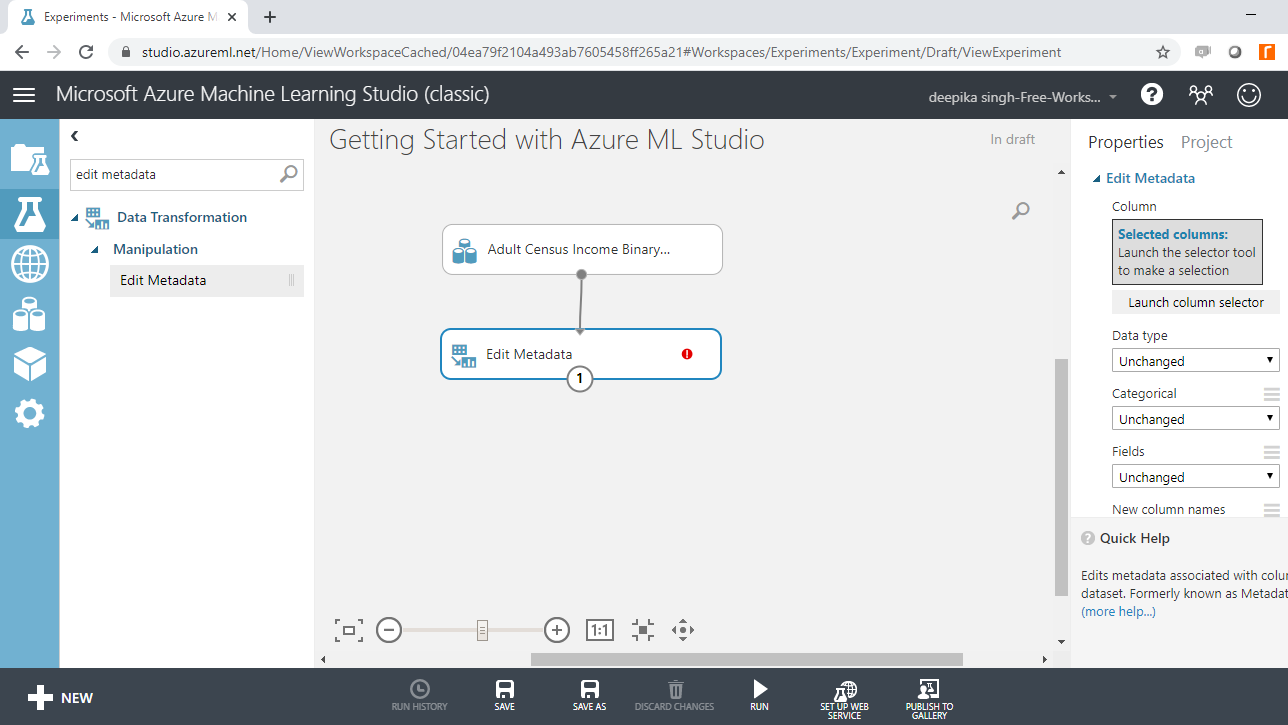Select Edit Metadata in module list
This screenshot has height=725, width=1288.
coord(206,281)
